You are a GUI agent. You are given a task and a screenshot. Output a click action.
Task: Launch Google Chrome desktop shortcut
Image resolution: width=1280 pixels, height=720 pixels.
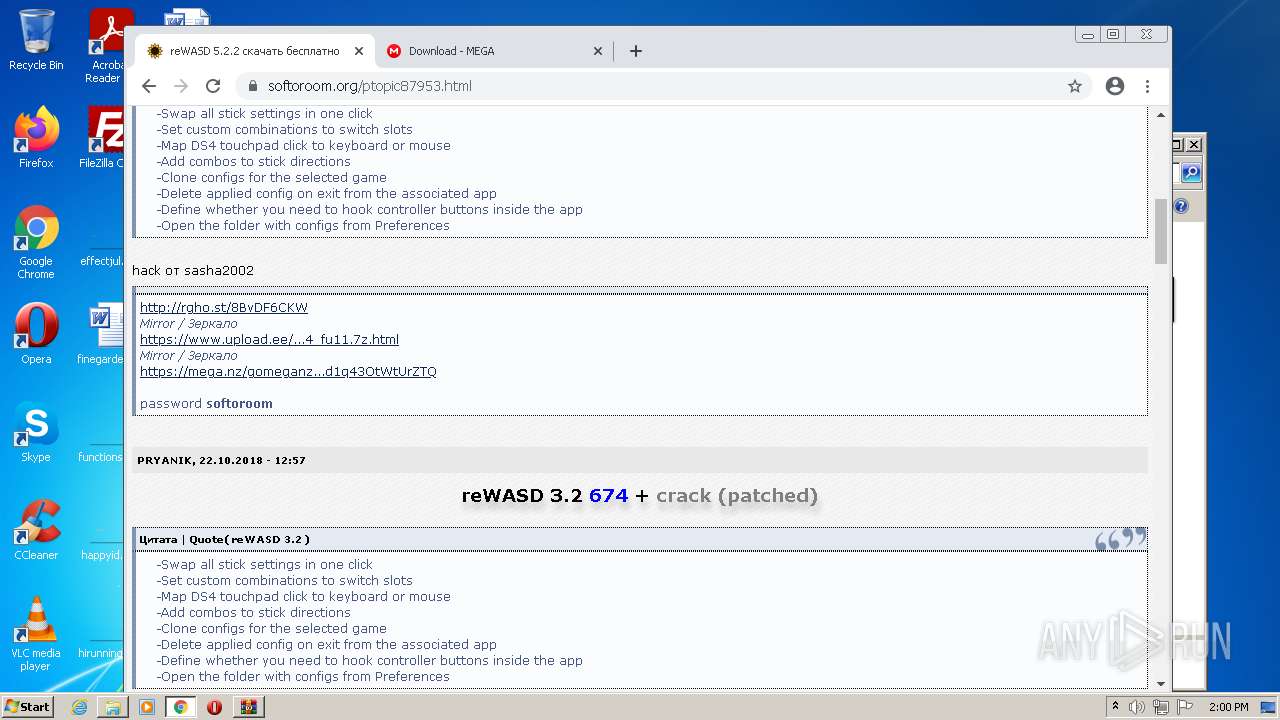pyautogui.click(x=36, y=241)
